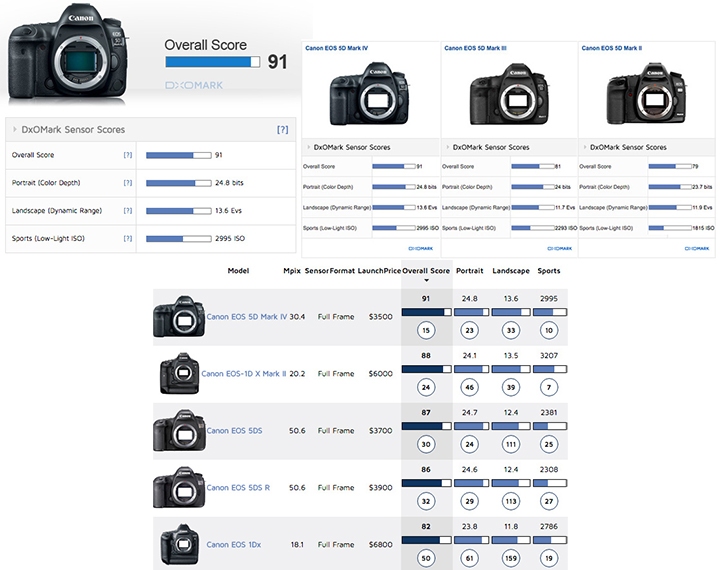Open the Canon EOS 5D Mark III card title
Viewport: 720px width, 570px height.
pyautogui.click(x=475, y=48)
